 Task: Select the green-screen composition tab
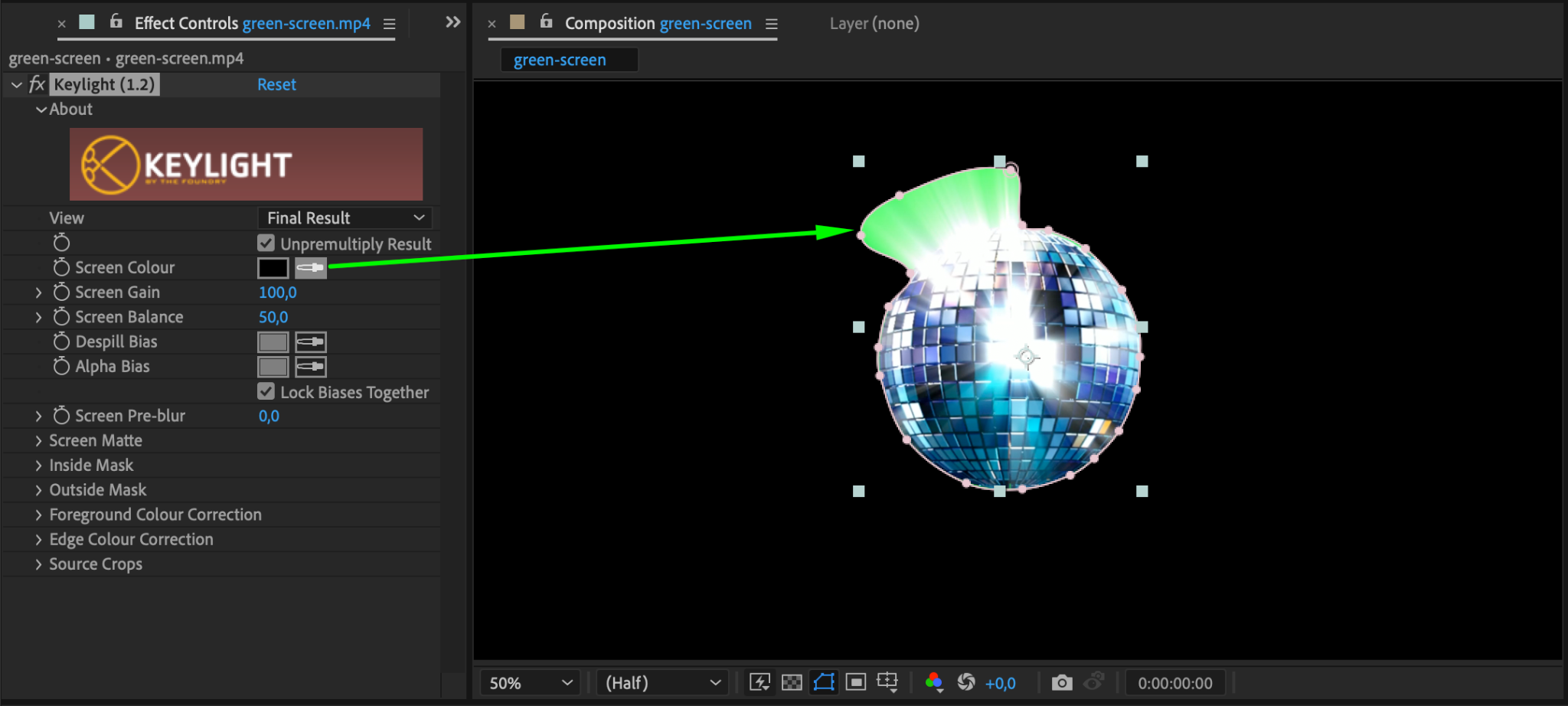[x=560, y=60]
